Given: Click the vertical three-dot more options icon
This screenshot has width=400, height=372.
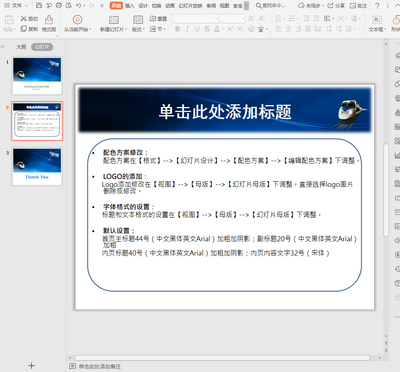Looking at the screenshot, I should click(x=387, y=6).
